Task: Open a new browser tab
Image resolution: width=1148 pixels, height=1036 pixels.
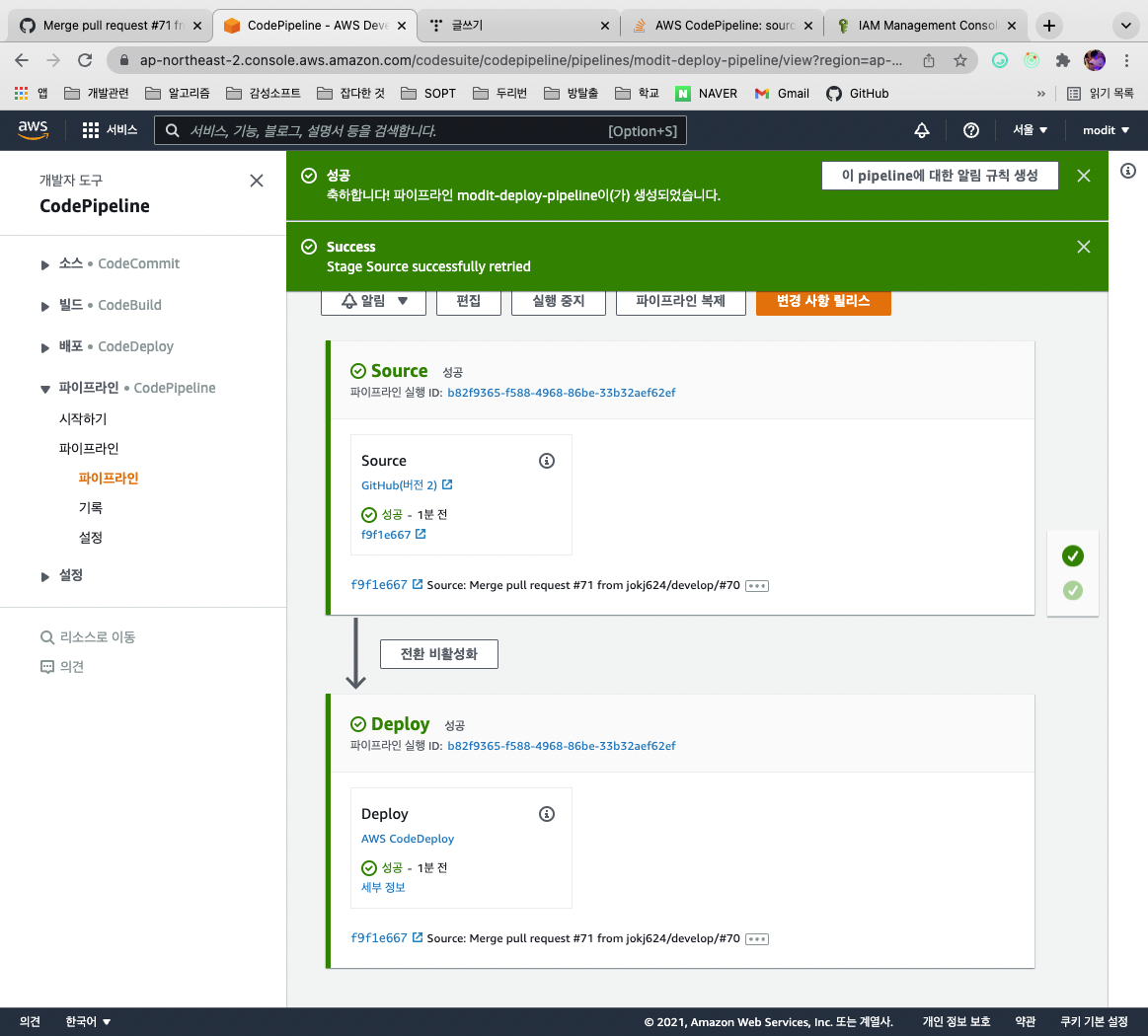Action: [x=1049, y=26]
